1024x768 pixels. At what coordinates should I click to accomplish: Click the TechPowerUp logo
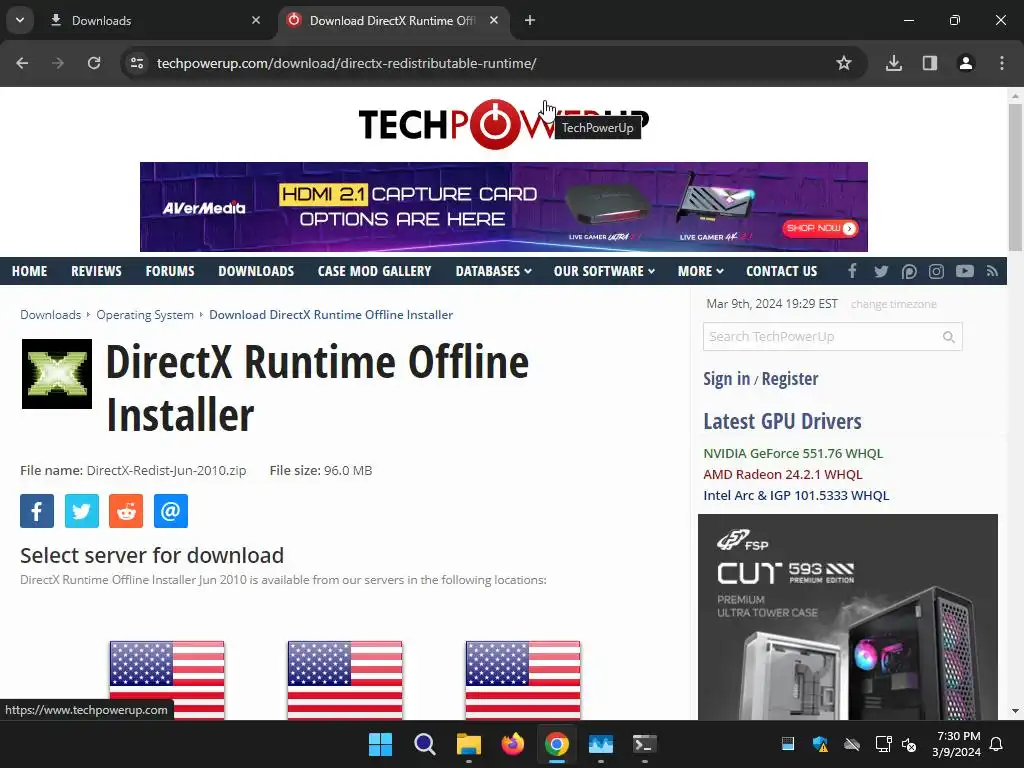click(504, 124)
